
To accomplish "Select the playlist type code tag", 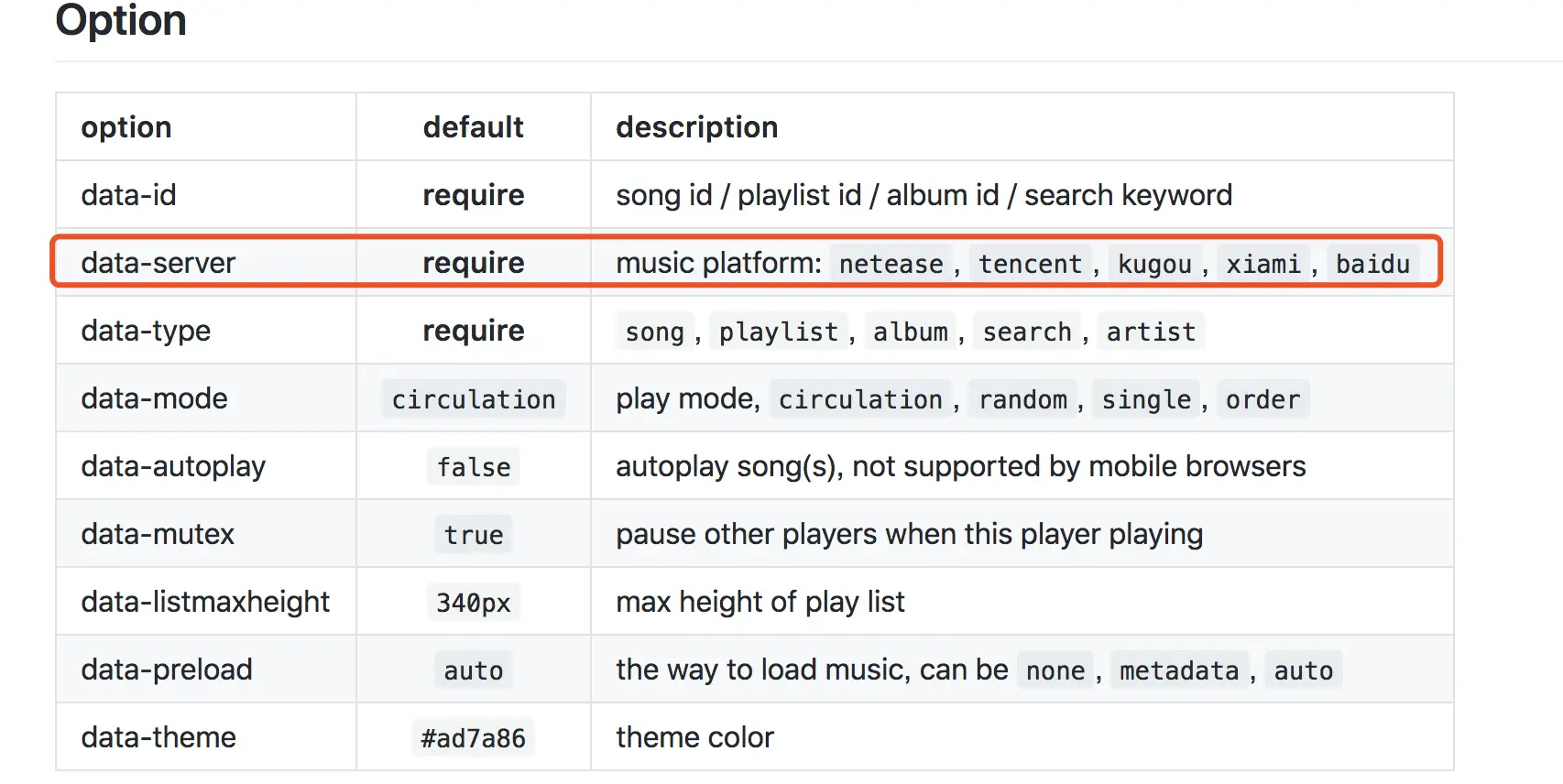I will pyautogui.click(x=778, y=332).
